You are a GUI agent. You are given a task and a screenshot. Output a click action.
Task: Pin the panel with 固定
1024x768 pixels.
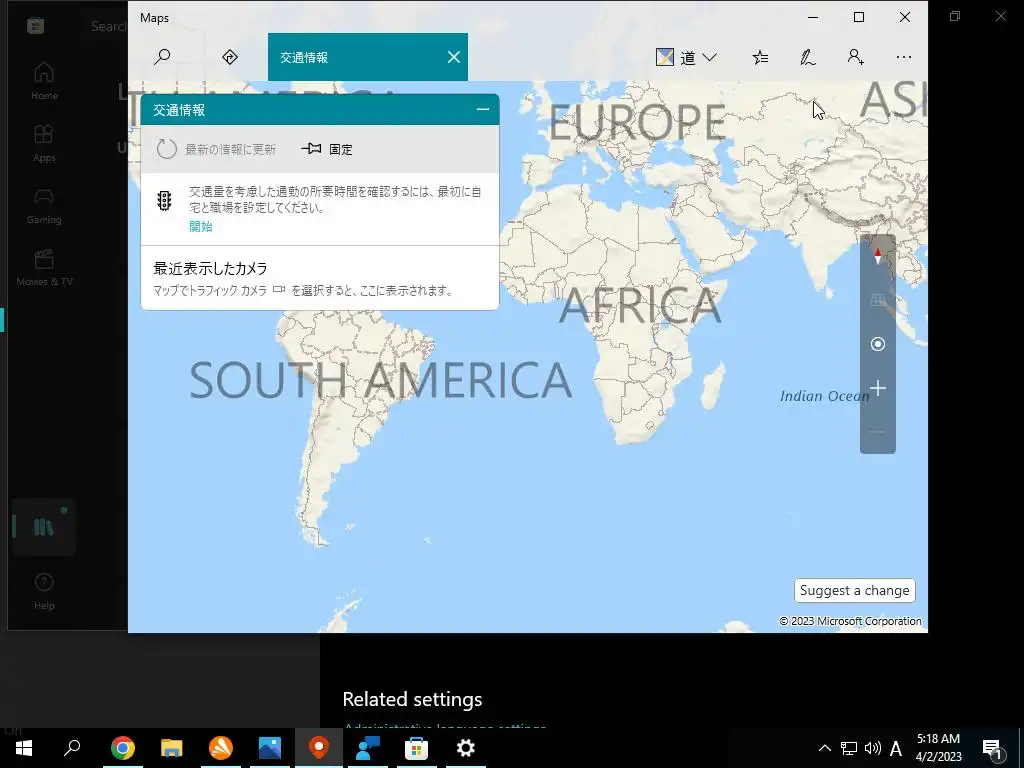click(327, 149)
